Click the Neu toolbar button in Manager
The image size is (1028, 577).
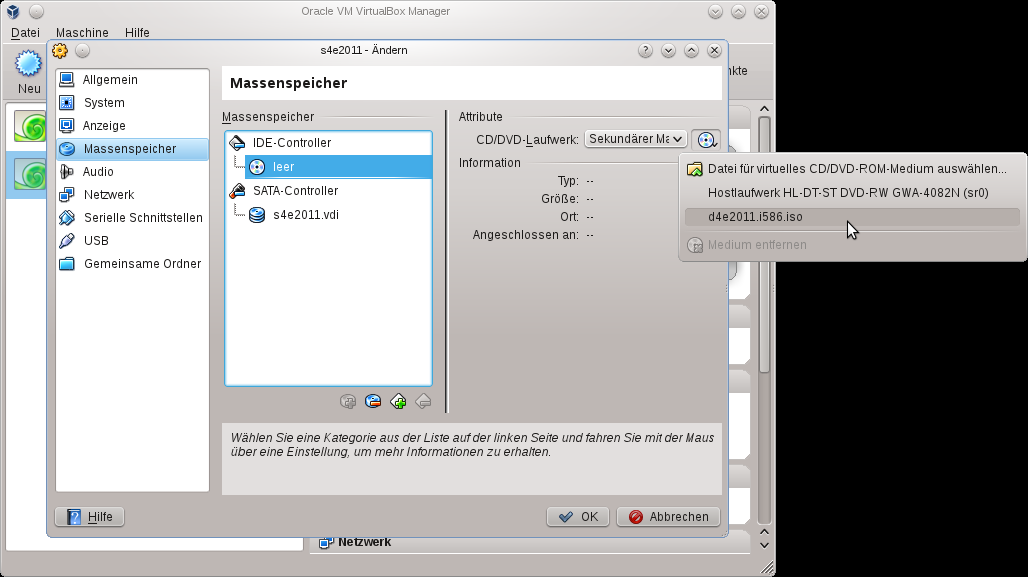(29, 72)
